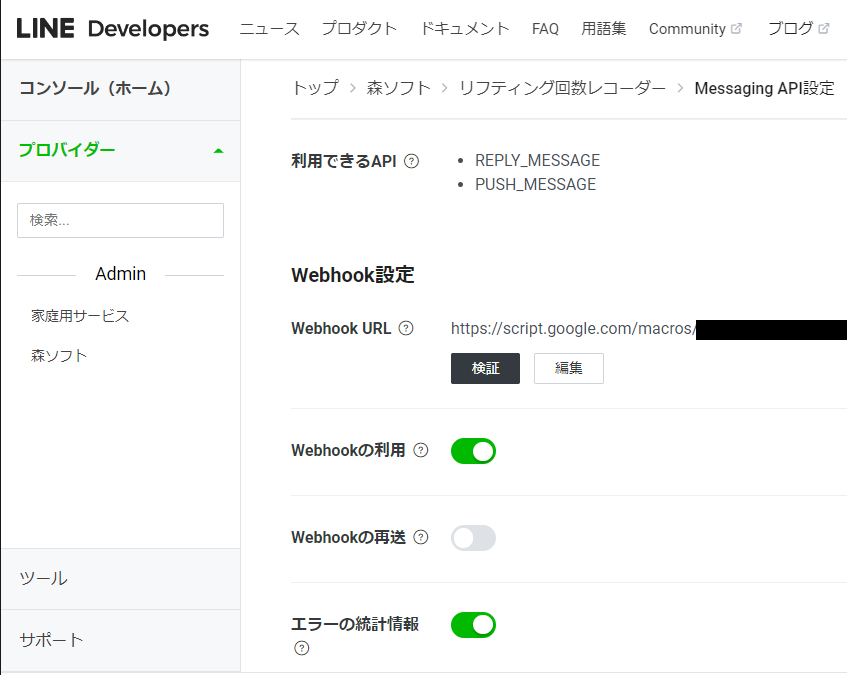Open the ニュース menu item
Screen dimensions: 847x675
269,29
